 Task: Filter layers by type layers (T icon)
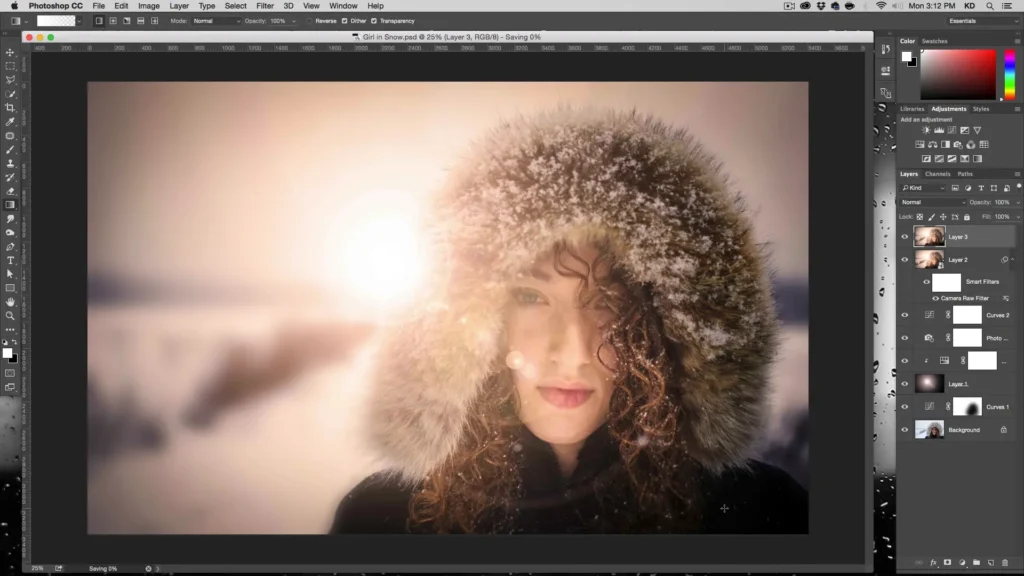[981, 188]
